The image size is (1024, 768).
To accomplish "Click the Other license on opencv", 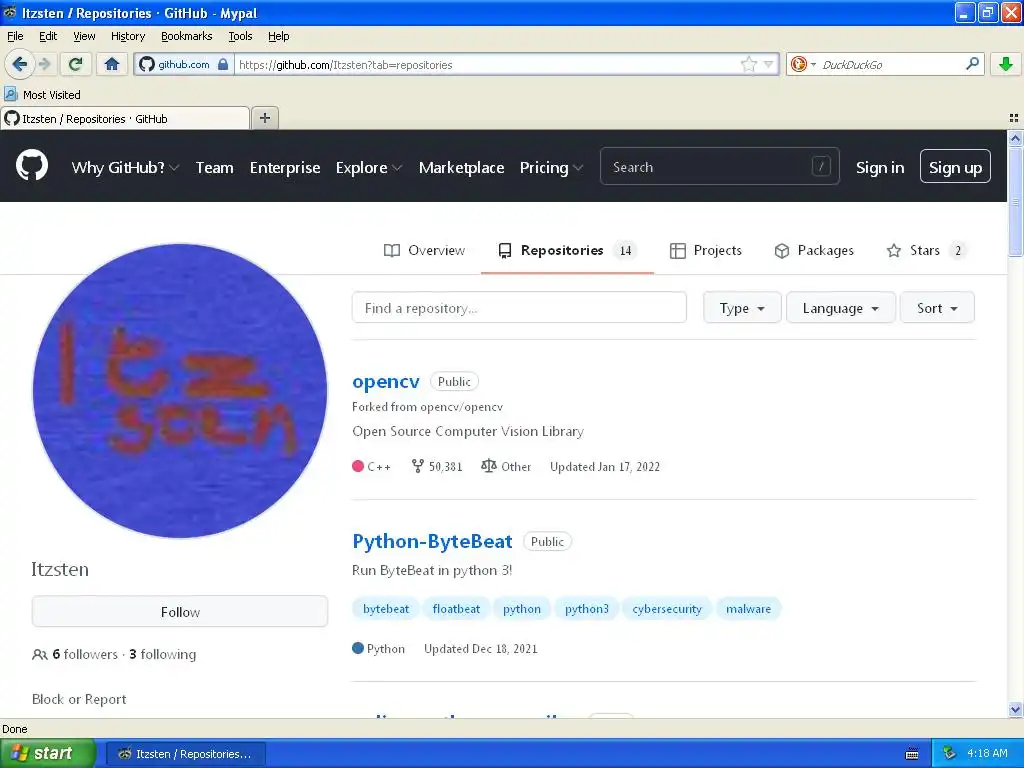I will coord(506,466).
